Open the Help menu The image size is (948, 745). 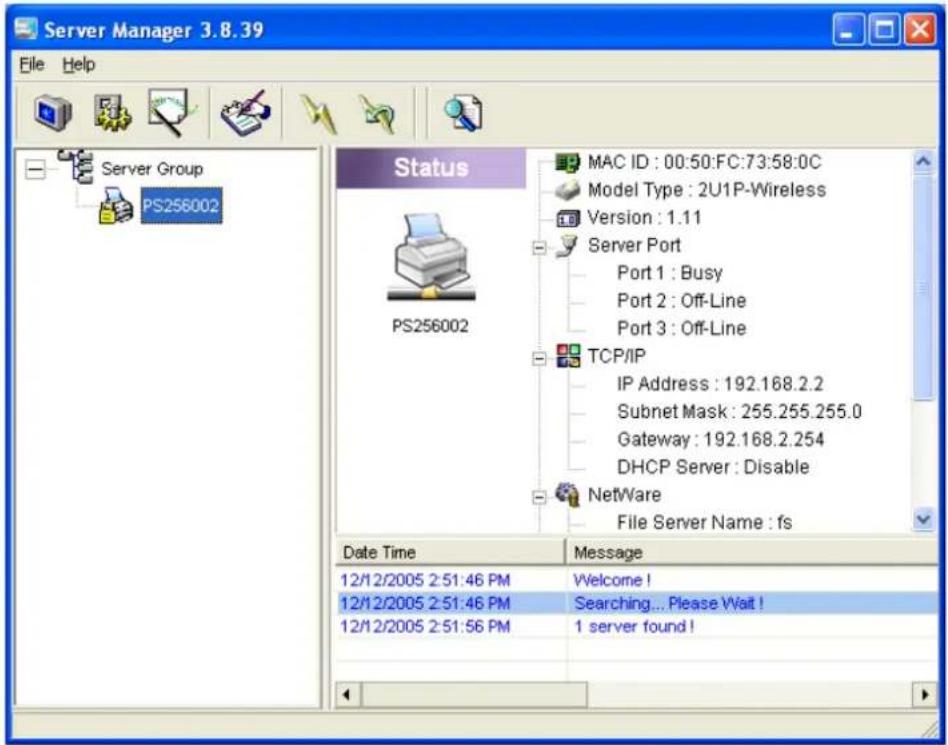tap(79, 64)
